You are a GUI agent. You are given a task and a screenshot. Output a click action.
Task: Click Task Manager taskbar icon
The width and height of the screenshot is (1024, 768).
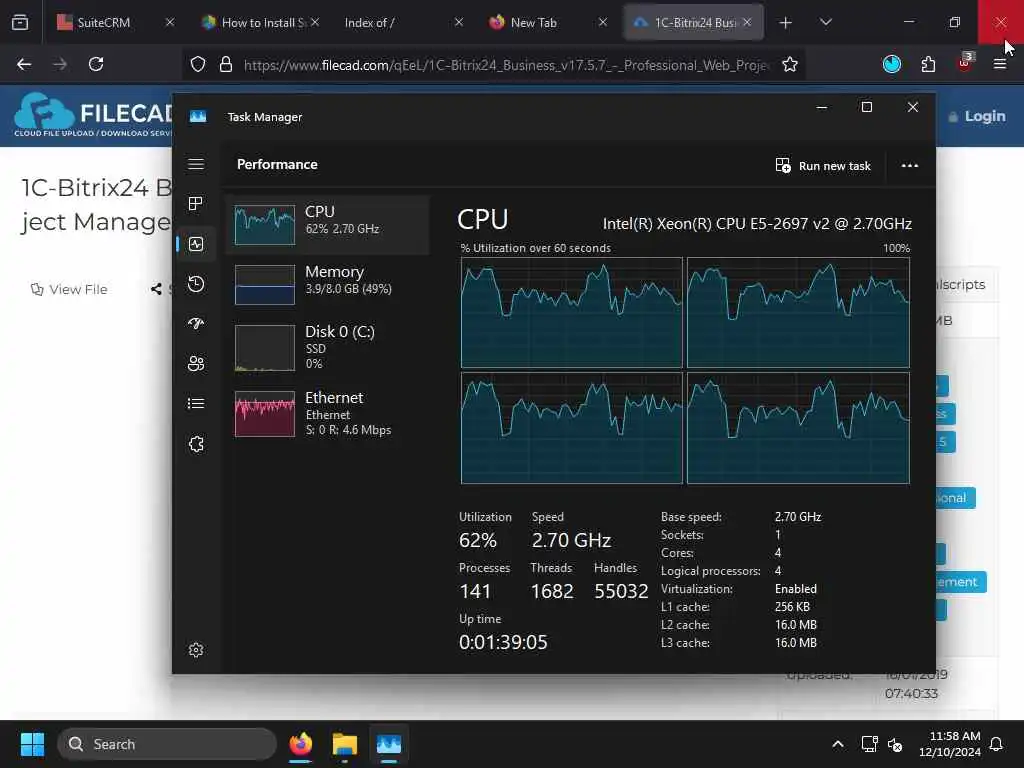[x=389, y=744]
